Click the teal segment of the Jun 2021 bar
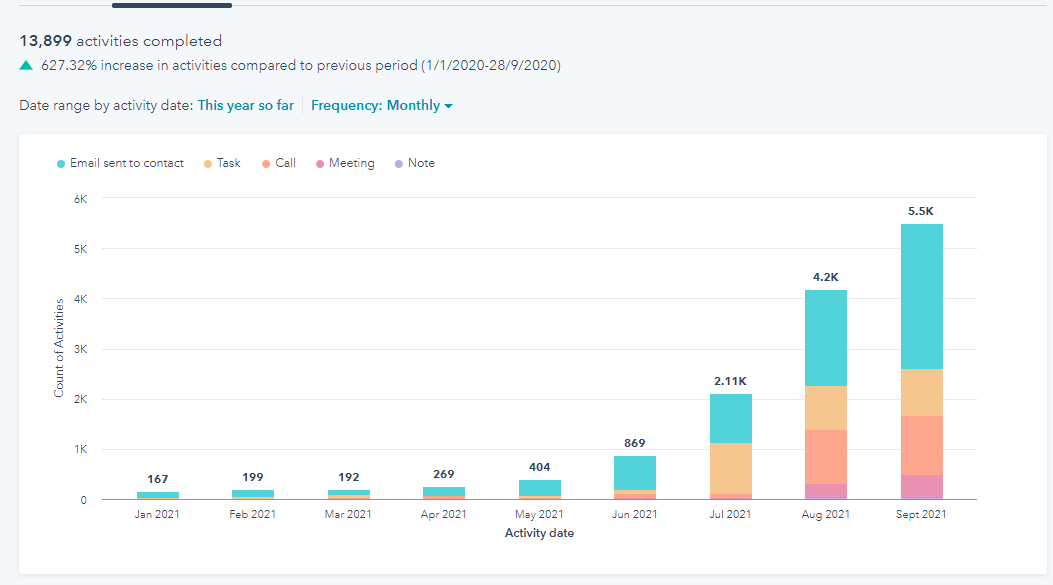This screenshot has height=585, width=1053. pyautogui.click(x=635, y=473)
